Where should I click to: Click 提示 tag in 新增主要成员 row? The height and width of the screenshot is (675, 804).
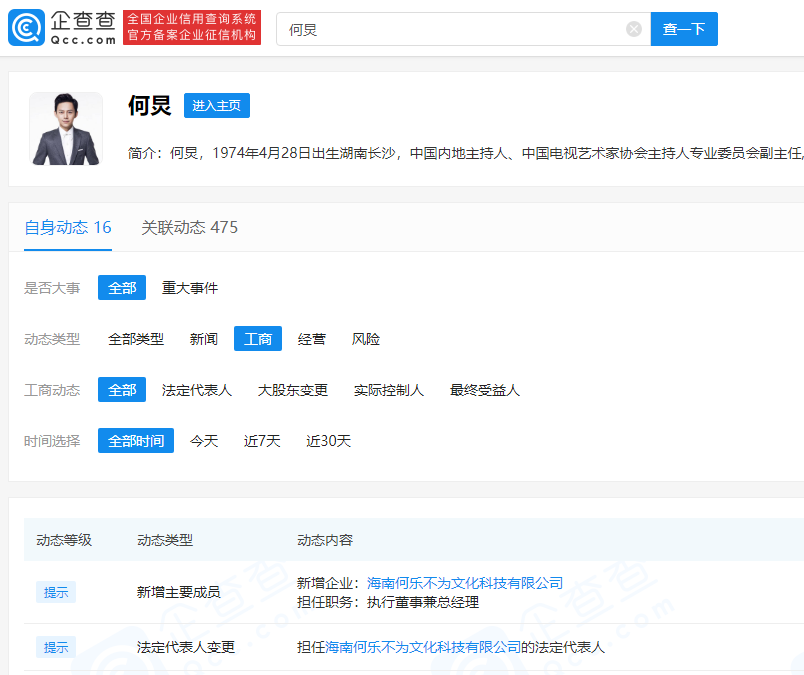56,592
